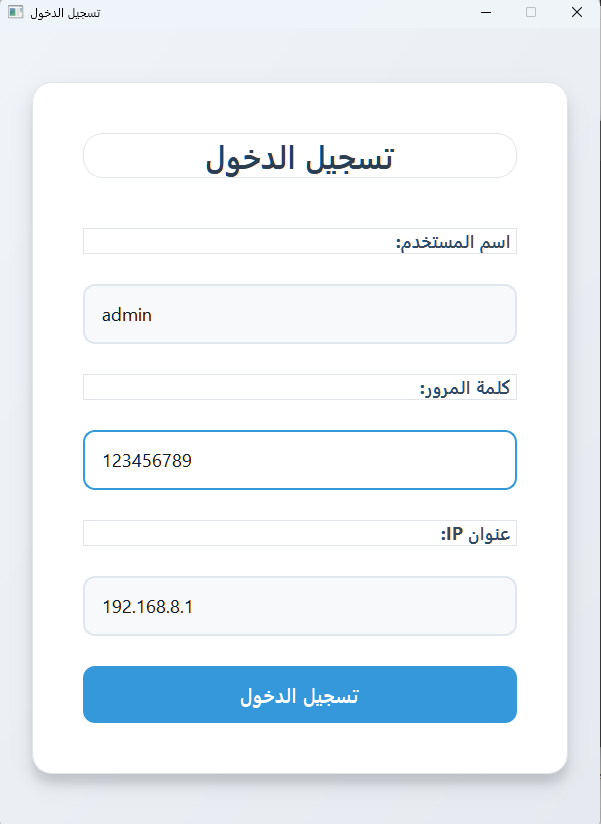Click the window title text in title bar
Image resolution: width=601 pixels, height=824 pixels.
click(x=65, y=13)
